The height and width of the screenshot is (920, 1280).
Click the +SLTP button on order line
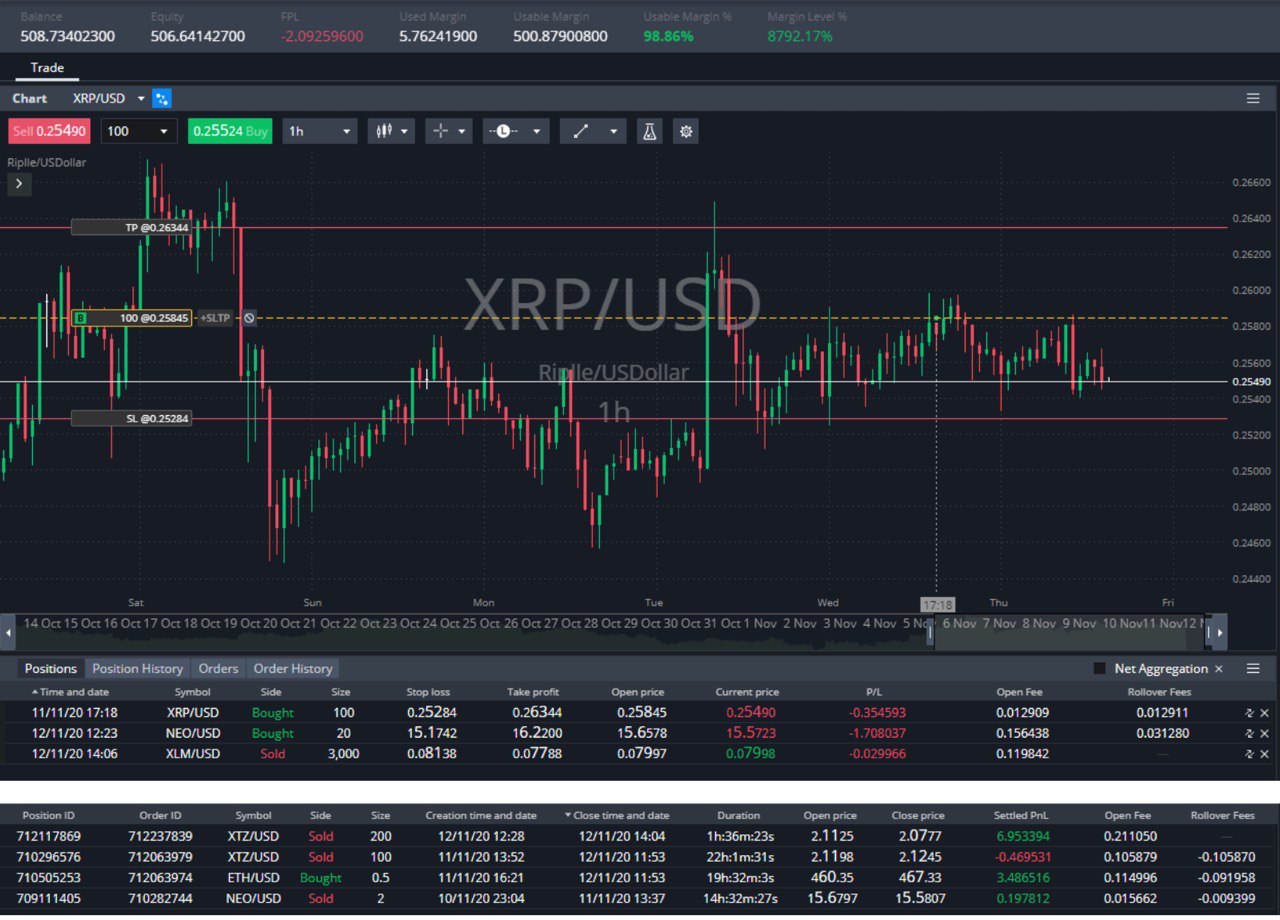pyautogui.click(x=215, y=318)
